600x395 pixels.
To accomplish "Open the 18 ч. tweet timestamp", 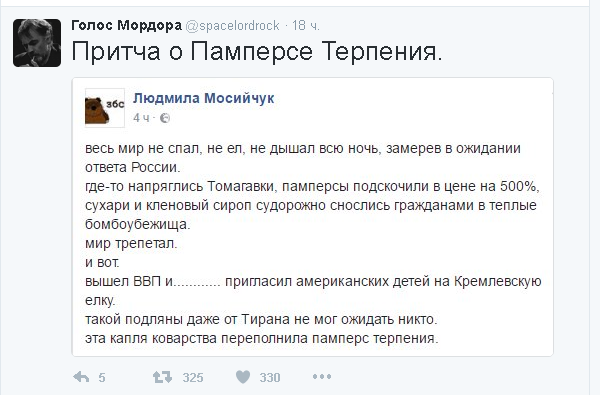I will [306, 26].
